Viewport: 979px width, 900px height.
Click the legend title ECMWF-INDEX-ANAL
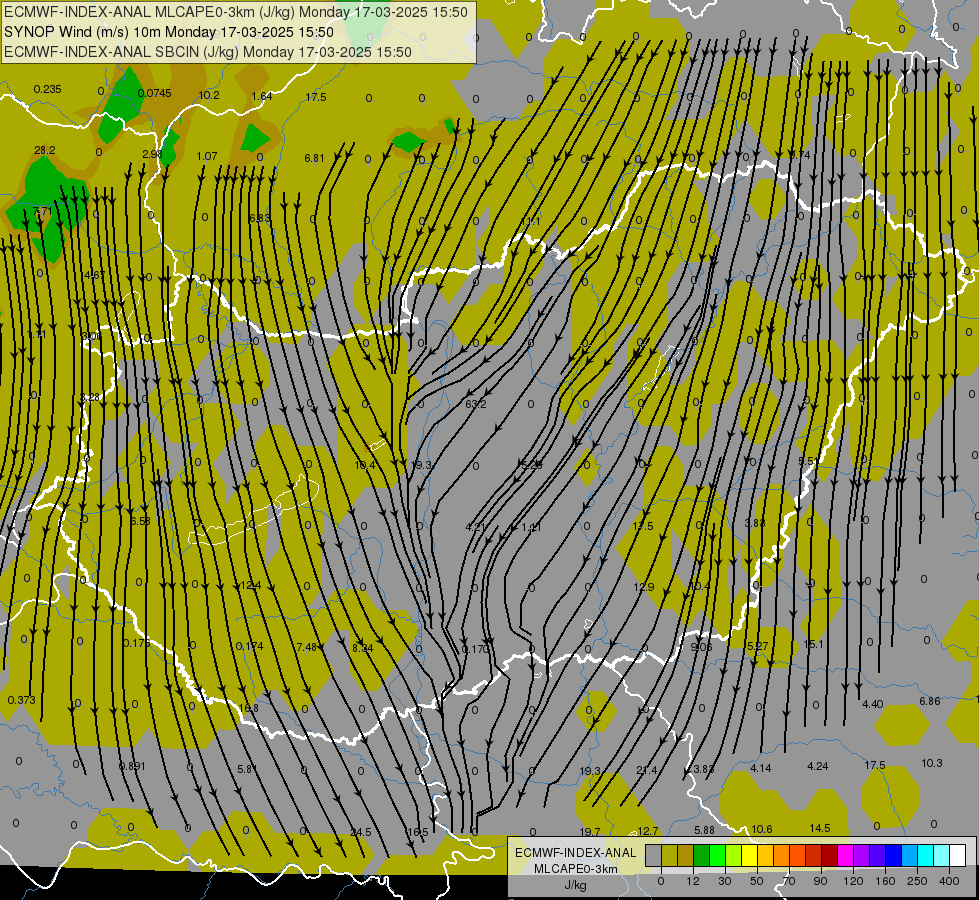pyautogui.click(x=575, y=853)
